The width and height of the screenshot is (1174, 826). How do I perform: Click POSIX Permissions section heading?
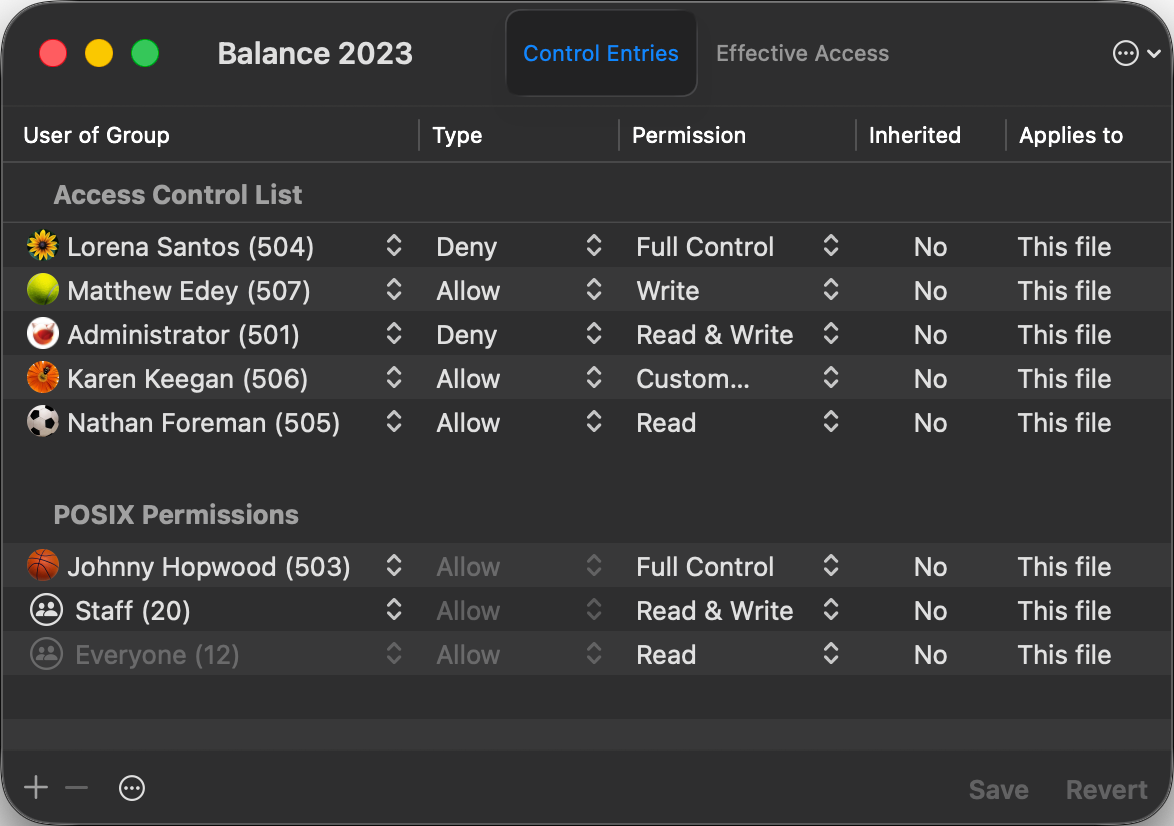point(176,514)
